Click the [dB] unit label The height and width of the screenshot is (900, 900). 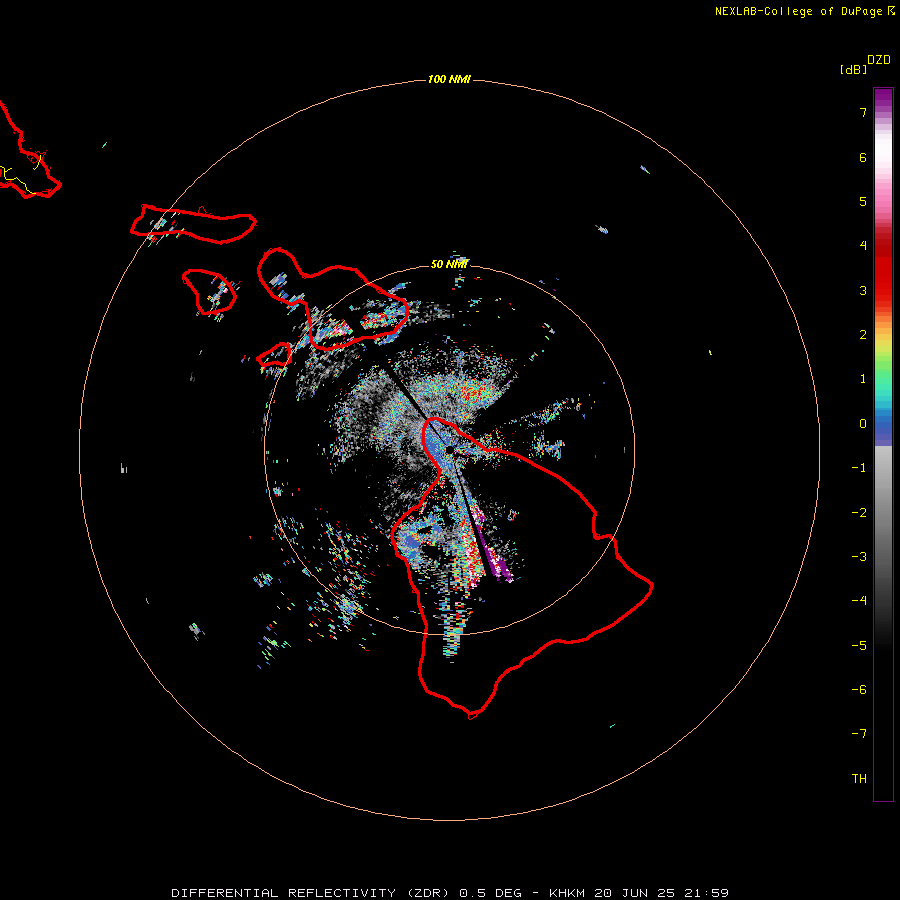tap(854, 69)
